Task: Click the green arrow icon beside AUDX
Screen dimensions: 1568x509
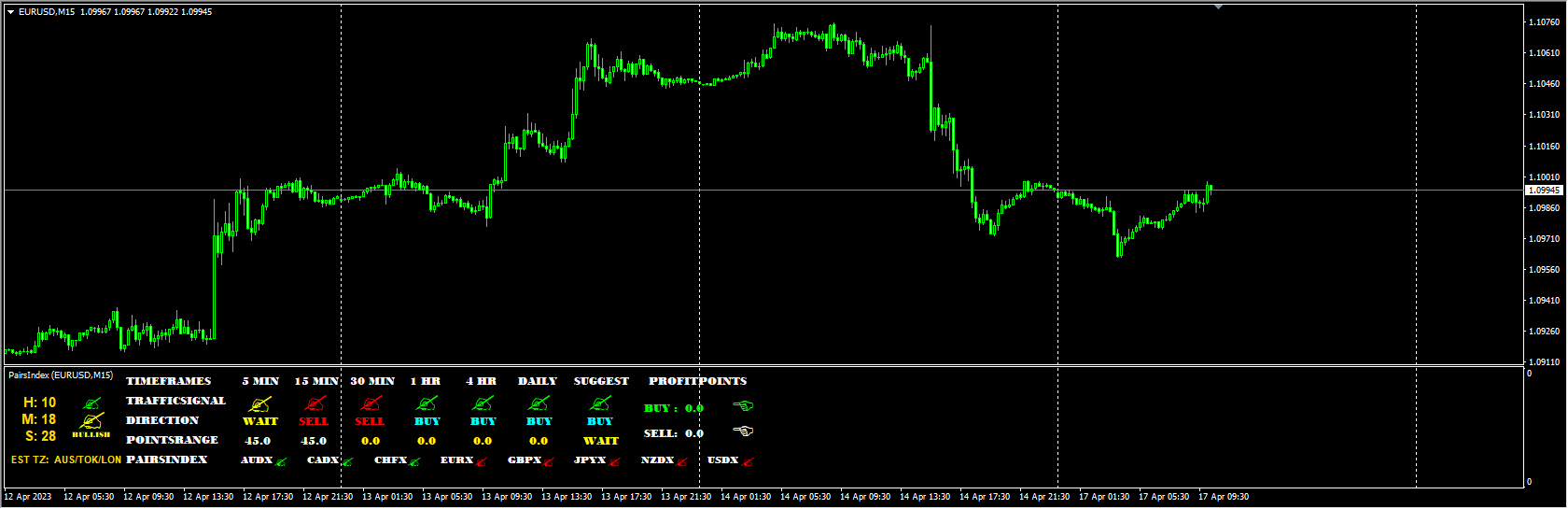Action: coord(281,461)
